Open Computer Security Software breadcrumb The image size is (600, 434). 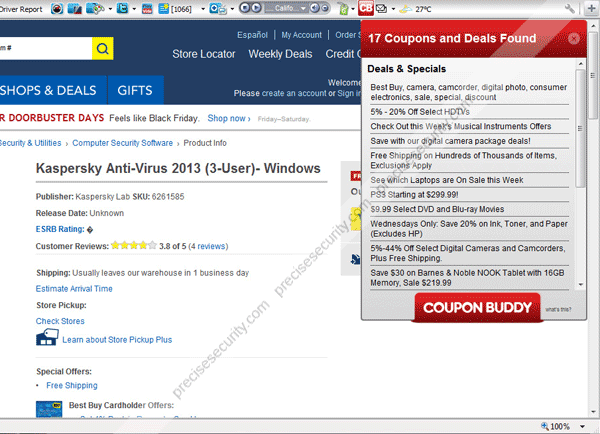point(122,143)
